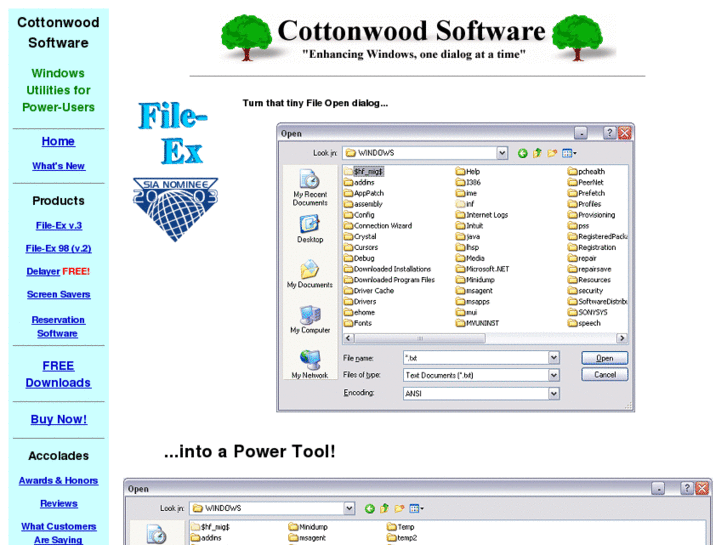The height and width of the screenshot is (545, 727).
Task: Click Help question mark in upper dialog title bar
Action: click(609, 133)
